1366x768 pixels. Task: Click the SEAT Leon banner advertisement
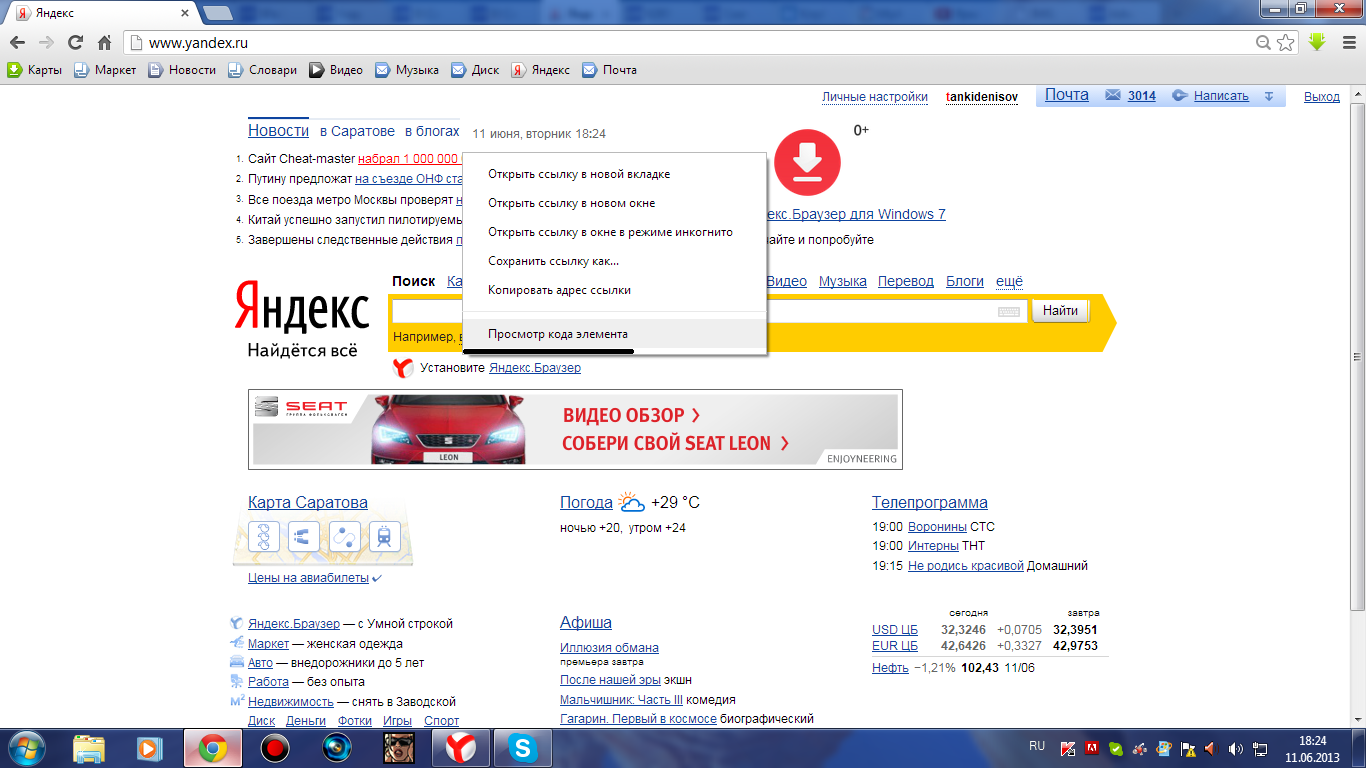(x=575, y=429)
